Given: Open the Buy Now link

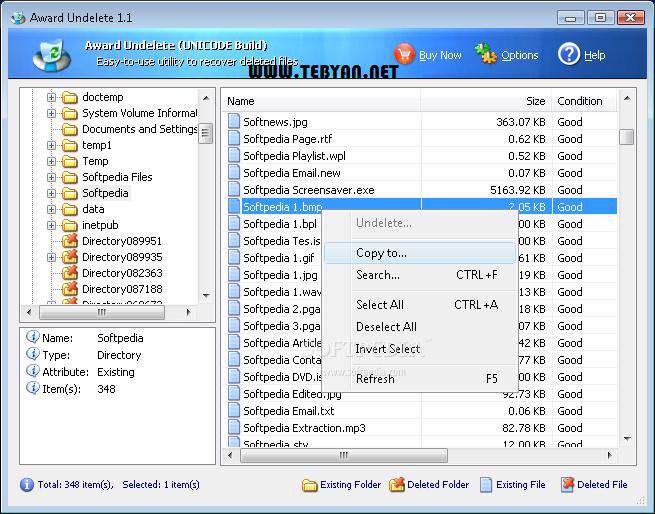Looking at the screenshot, I should click(440, 55).
